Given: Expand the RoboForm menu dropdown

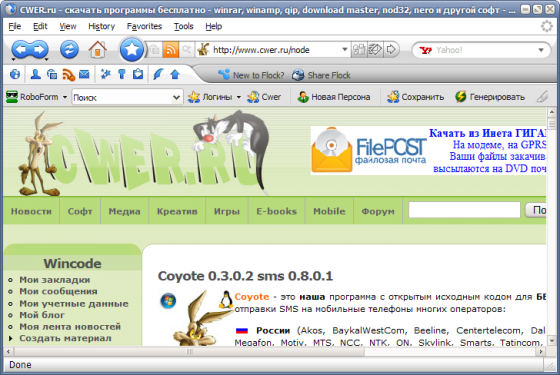Looking at the screenshot, I should pyautogui.click(x=65, y=97).
